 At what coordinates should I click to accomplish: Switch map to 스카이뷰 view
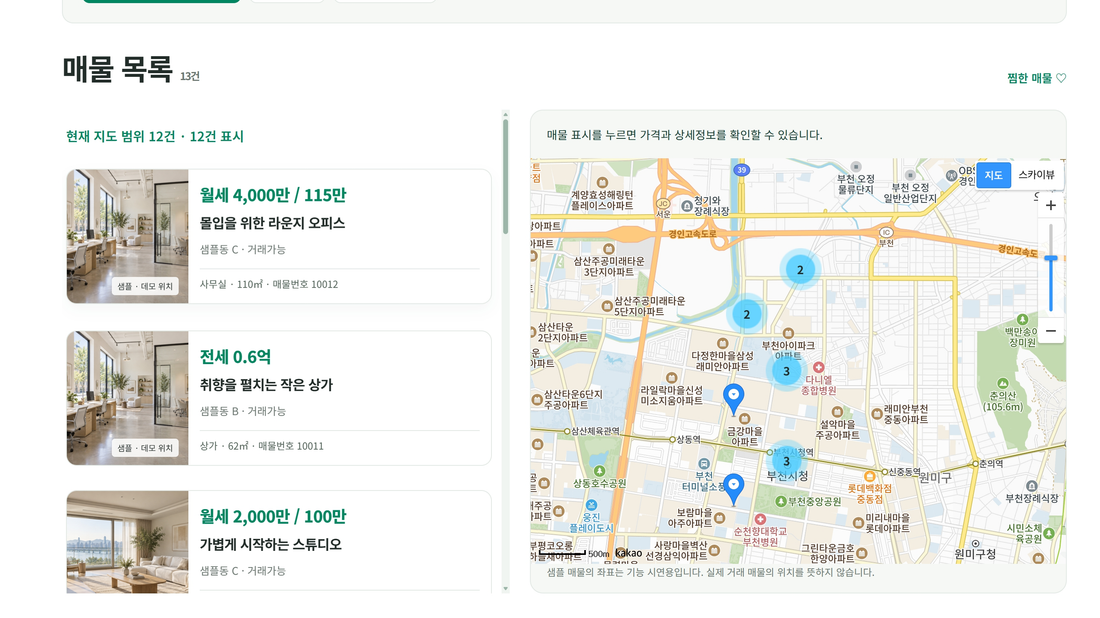pos(1036,175)
